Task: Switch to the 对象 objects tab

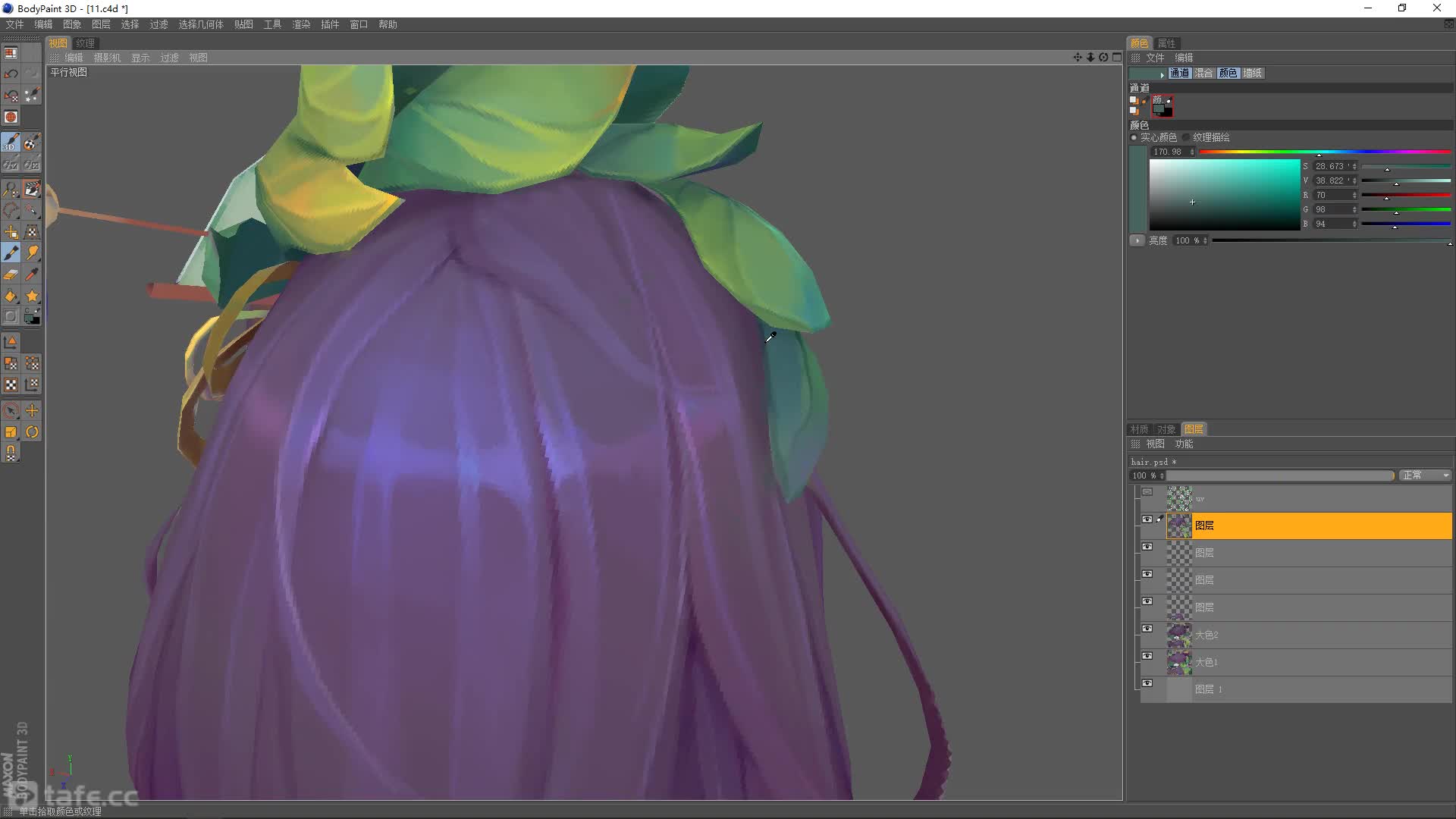Action: [1166, 429]
